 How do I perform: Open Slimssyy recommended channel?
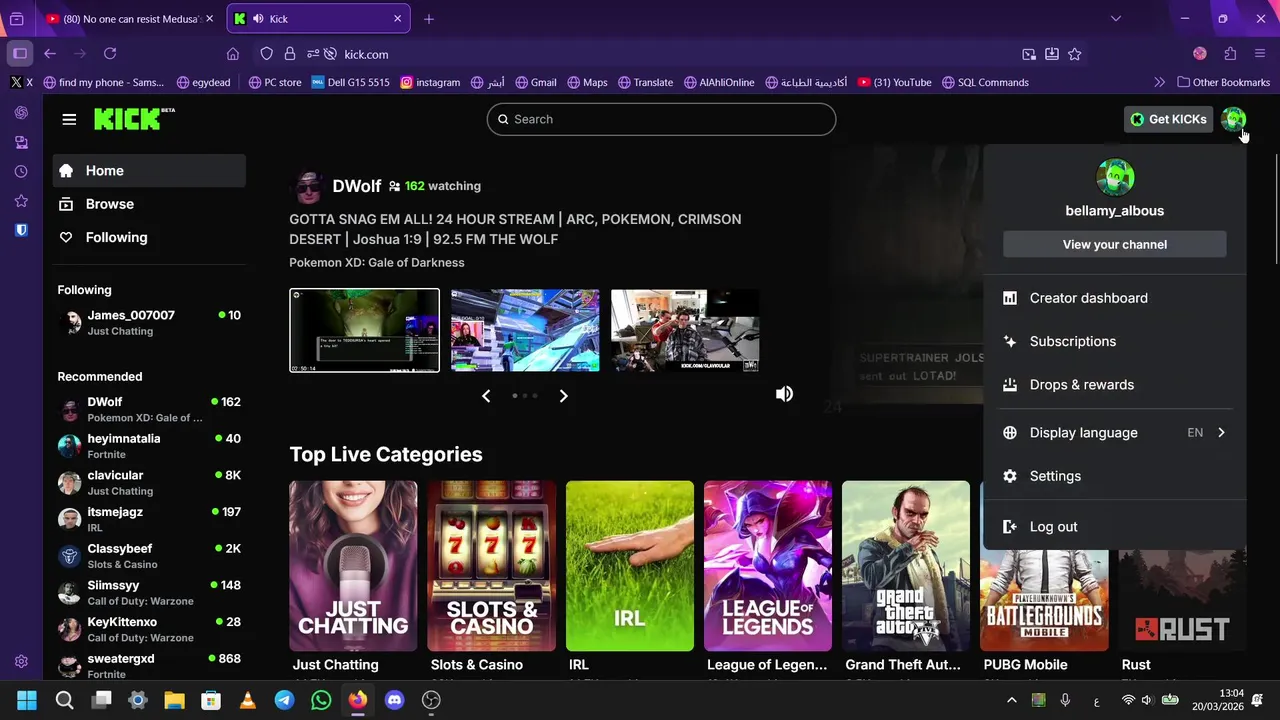pos(149,592)
